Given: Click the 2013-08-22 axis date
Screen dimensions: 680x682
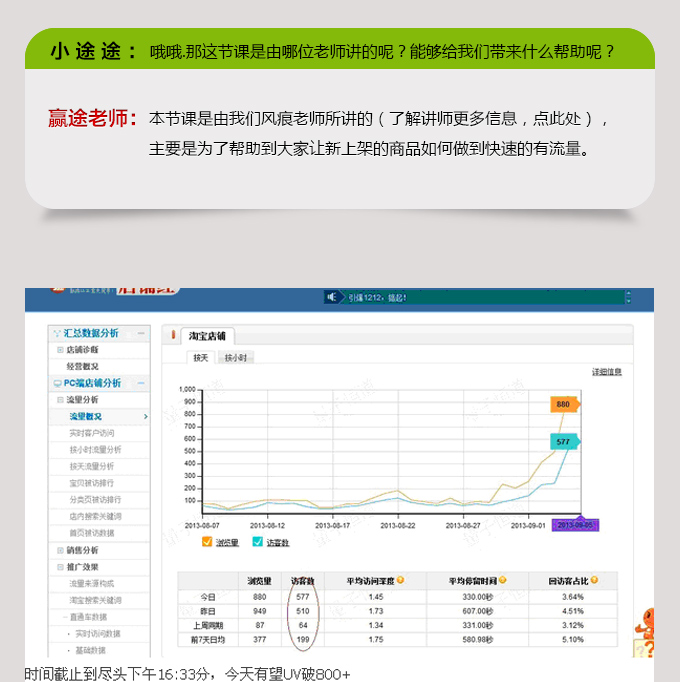Looking at the screenshot, I should 398,525.
